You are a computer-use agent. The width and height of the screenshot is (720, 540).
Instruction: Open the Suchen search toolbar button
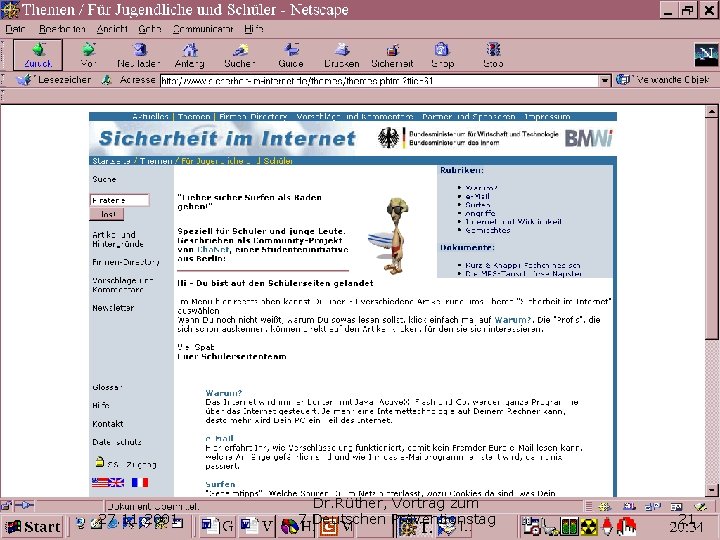(240, 55)
